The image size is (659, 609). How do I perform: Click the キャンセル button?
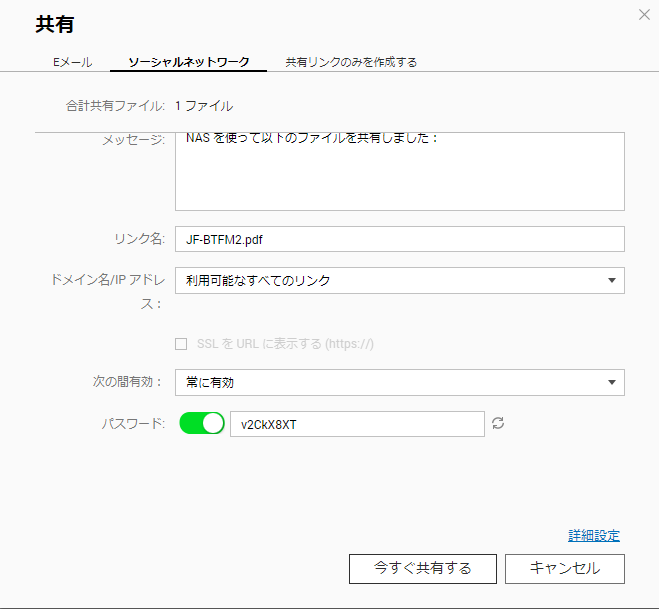[565, 569]
